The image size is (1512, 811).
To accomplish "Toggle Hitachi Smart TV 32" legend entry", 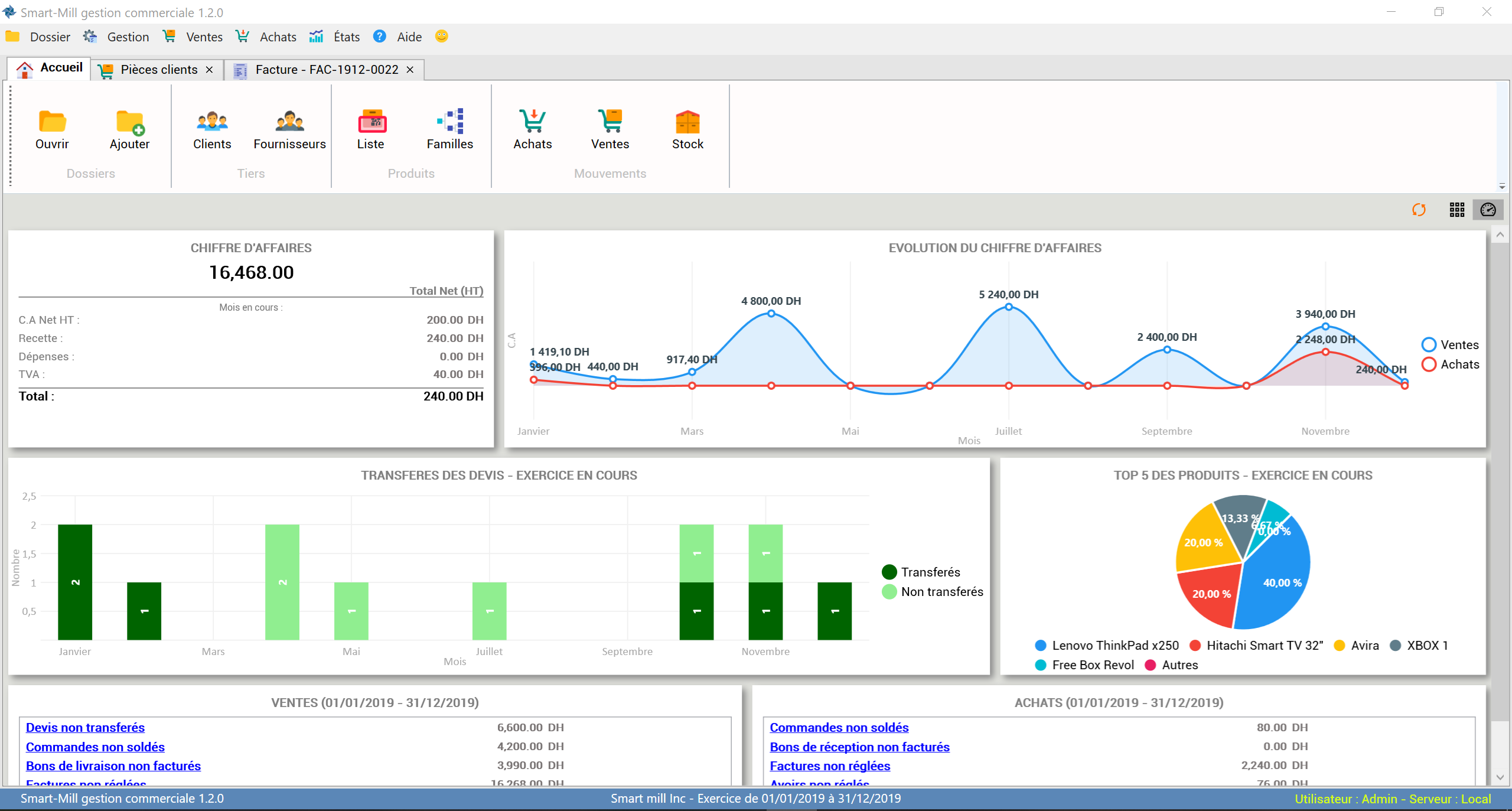I will pos(1256,646).
